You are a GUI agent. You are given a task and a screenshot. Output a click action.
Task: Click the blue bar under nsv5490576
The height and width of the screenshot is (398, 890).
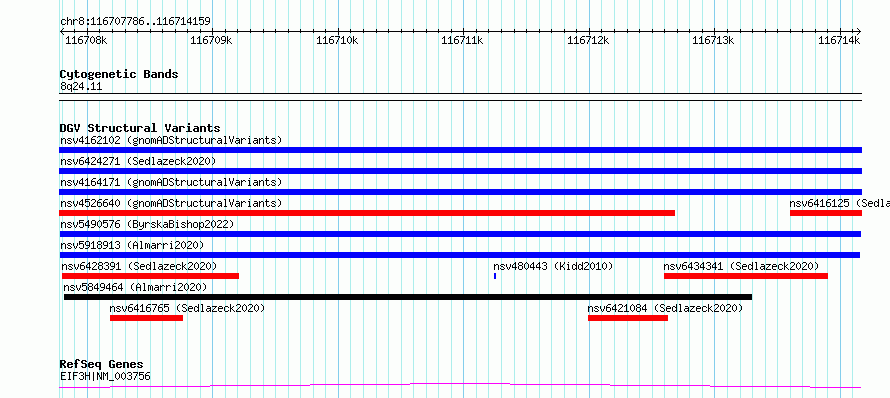coord(460,234)
